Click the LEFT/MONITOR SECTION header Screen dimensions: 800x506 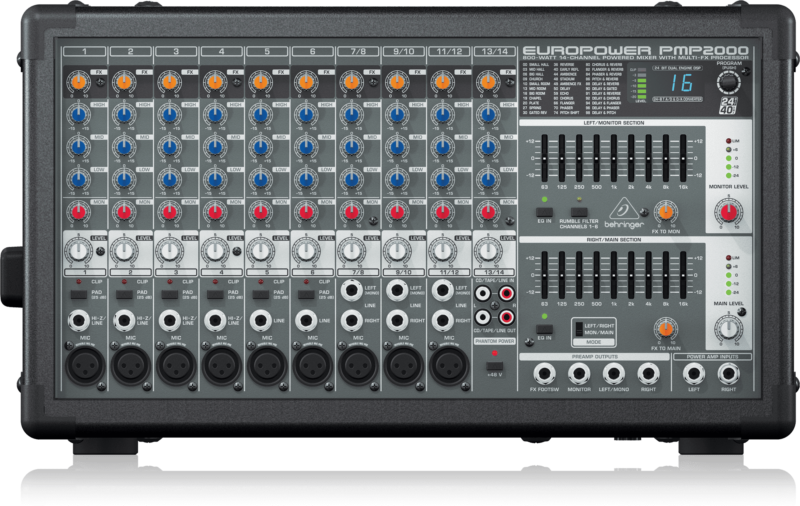coord(613,123)
